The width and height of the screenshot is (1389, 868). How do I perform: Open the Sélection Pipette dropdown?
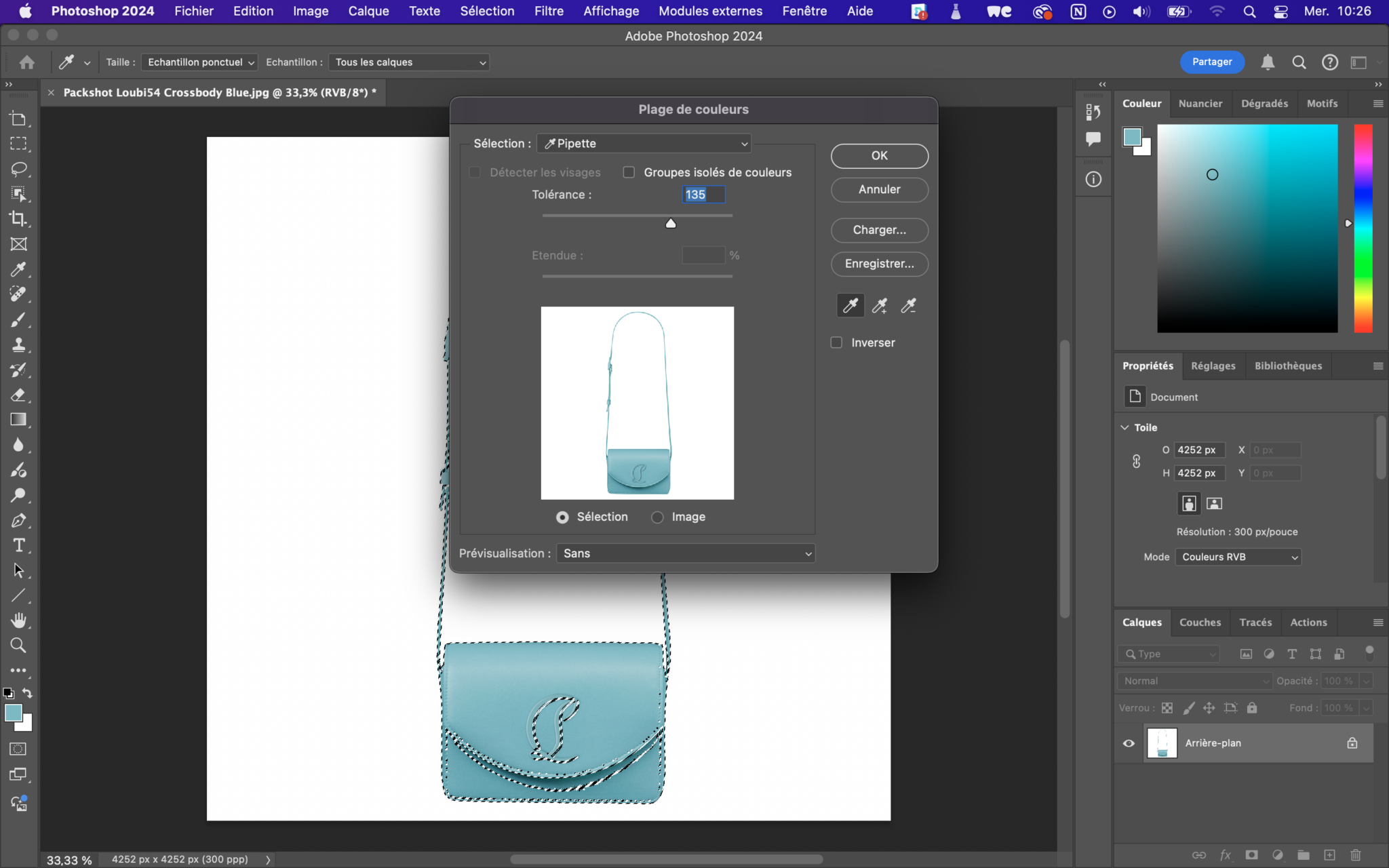644,144
